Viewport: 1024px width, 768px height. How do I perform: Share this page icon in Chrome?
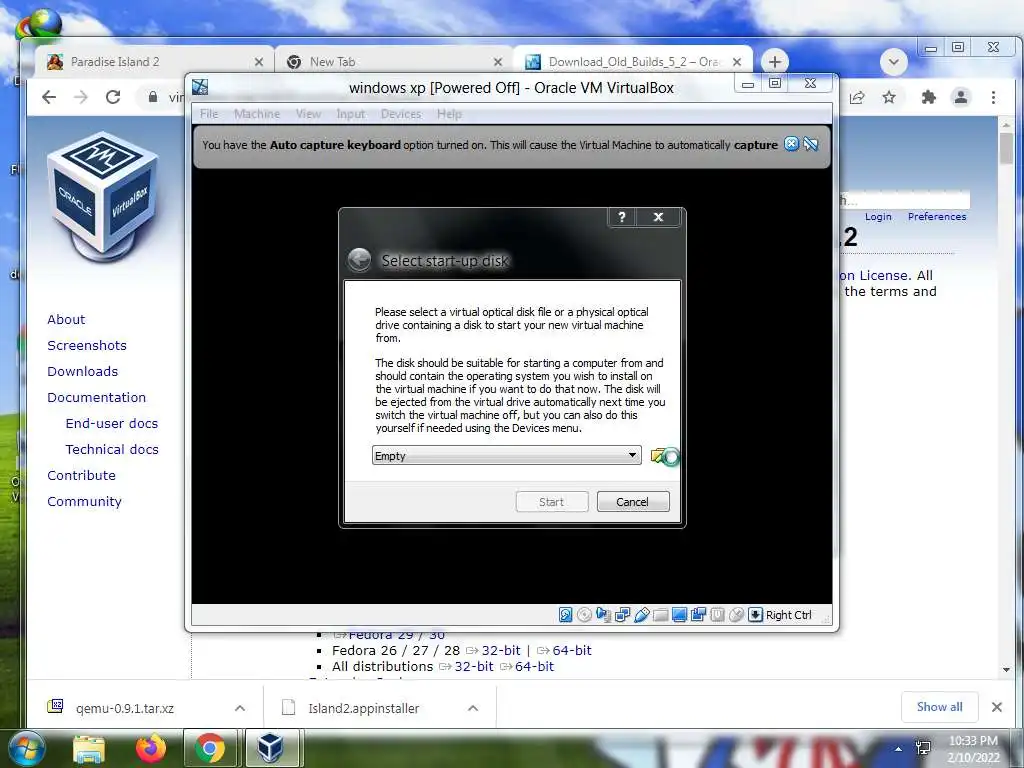click(857, 97)
